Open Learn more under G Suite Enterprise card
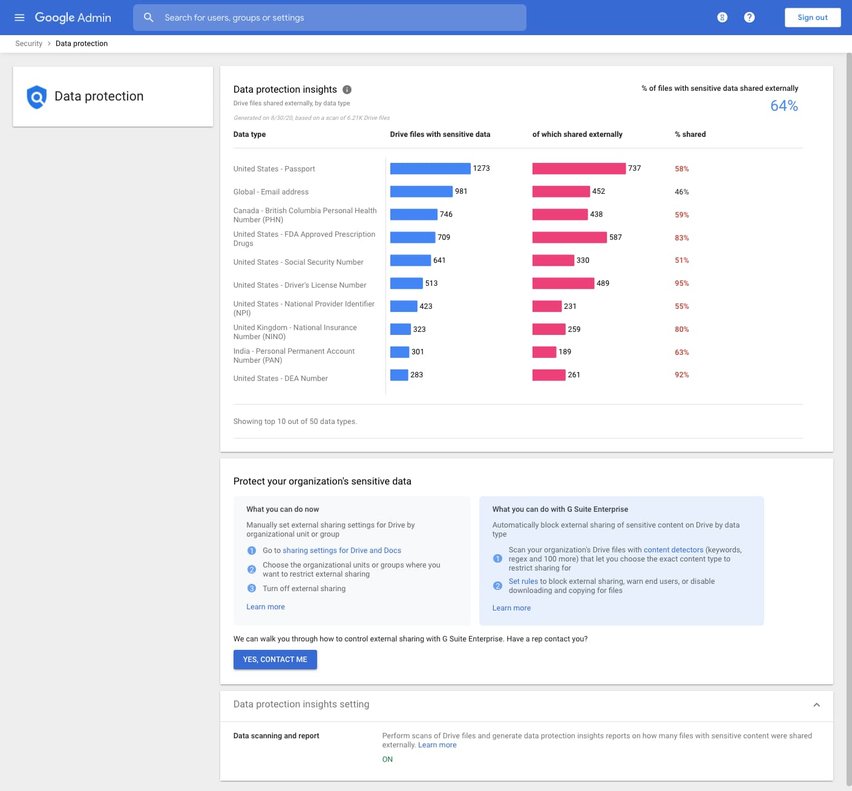Screen dimensions: 852x791 [x=511, y=608]
